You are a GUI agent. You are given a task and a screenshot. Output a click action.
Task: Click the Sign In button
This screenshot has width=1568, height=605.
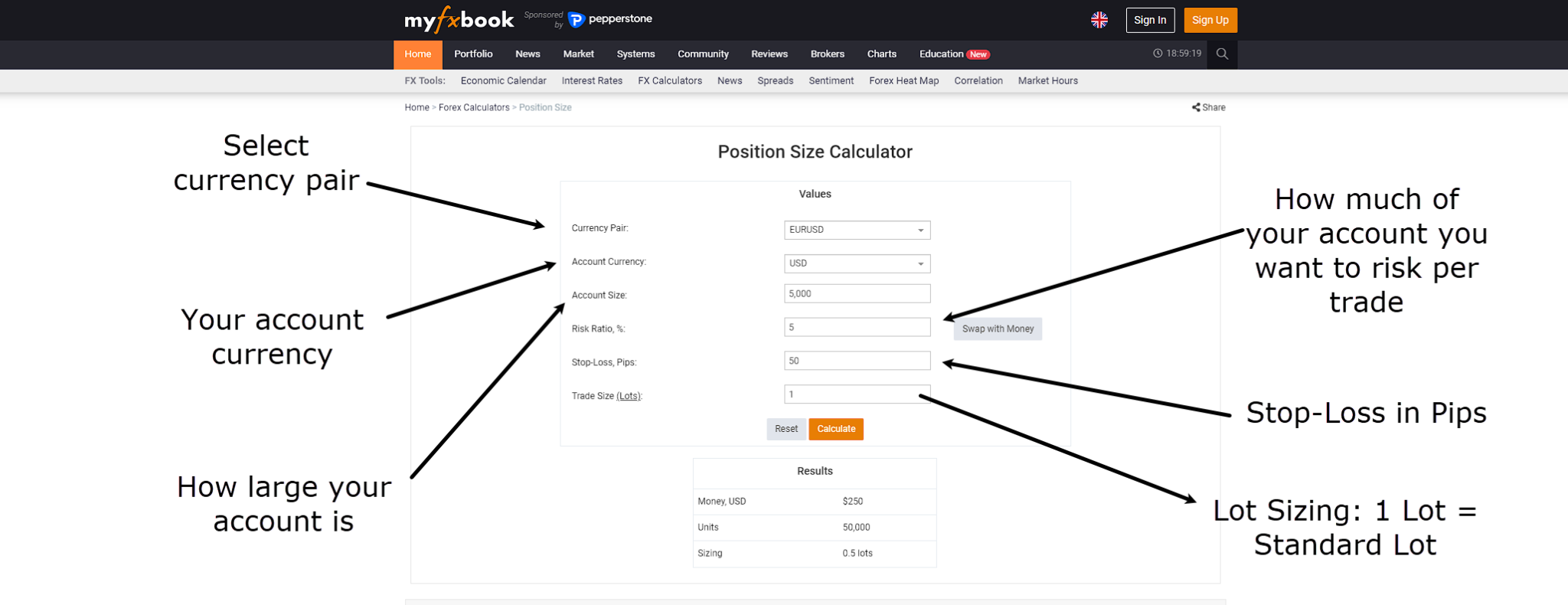1150,20
